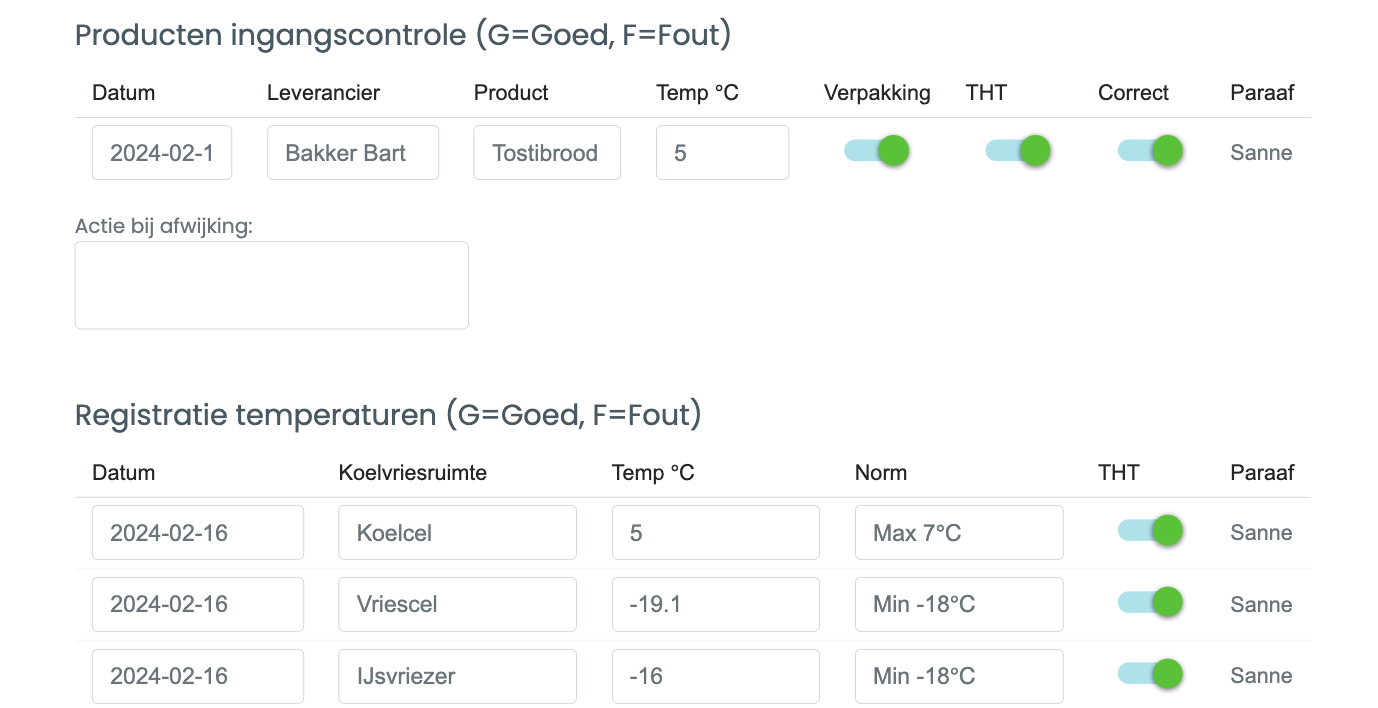Click the Koelcel temperature field
1378x708 pixels.
pos(716,533)
